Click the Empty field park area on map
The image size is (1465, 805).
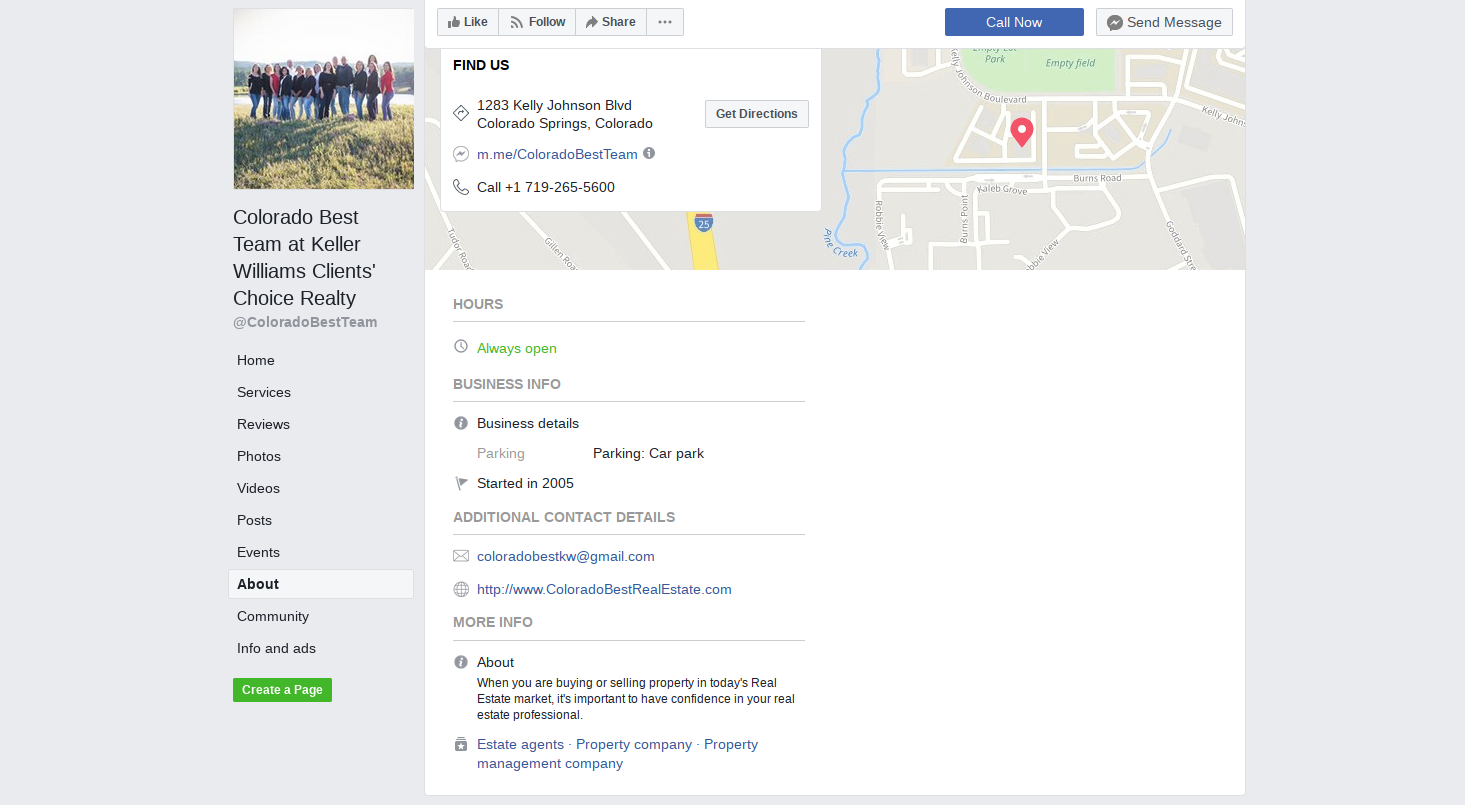pos(1070,63)
